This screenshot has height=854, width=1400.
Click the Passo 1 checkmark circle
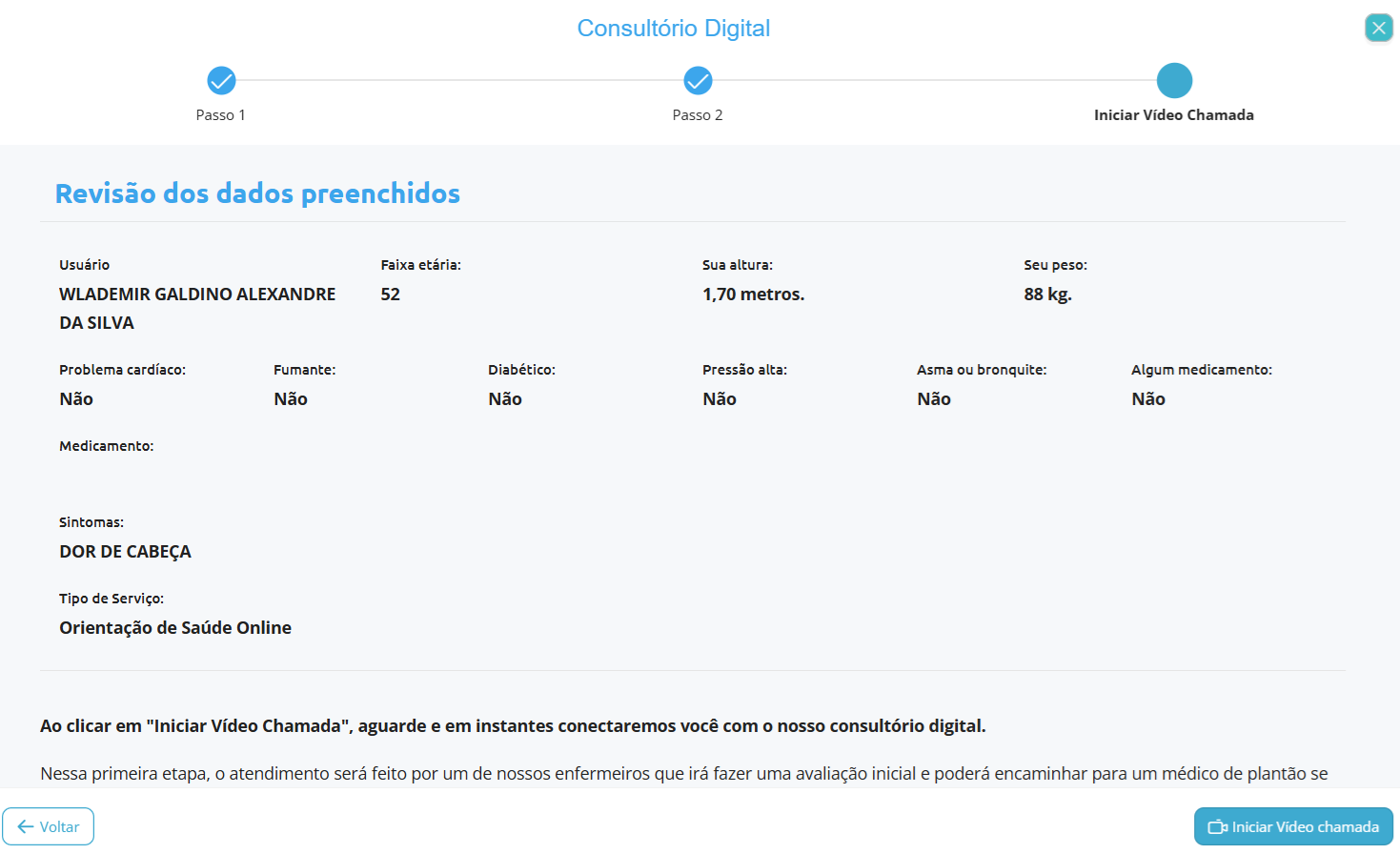(x=221, y=81)
